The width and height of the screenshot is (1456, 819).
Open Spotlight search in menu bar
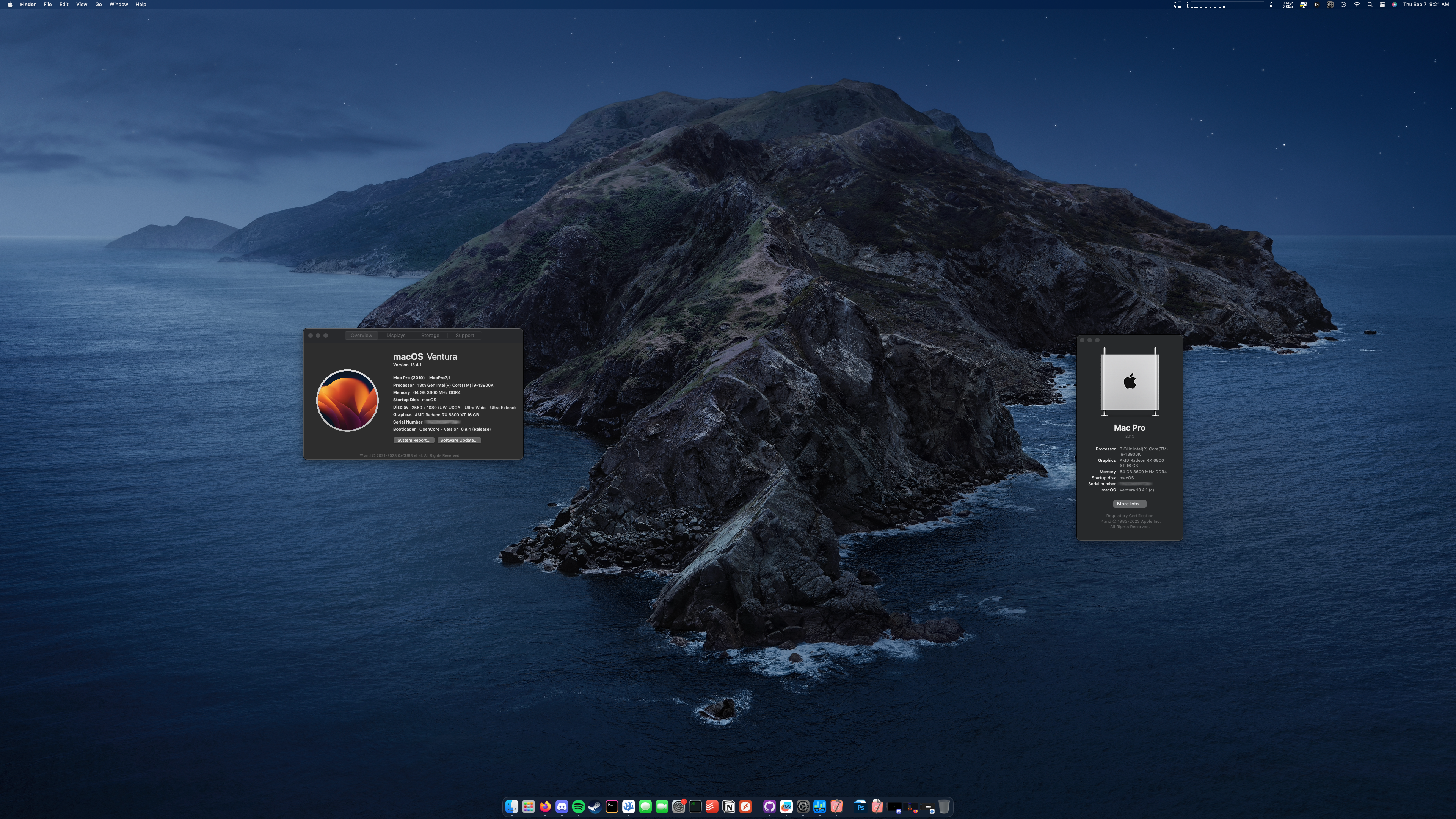[1370, 5]
